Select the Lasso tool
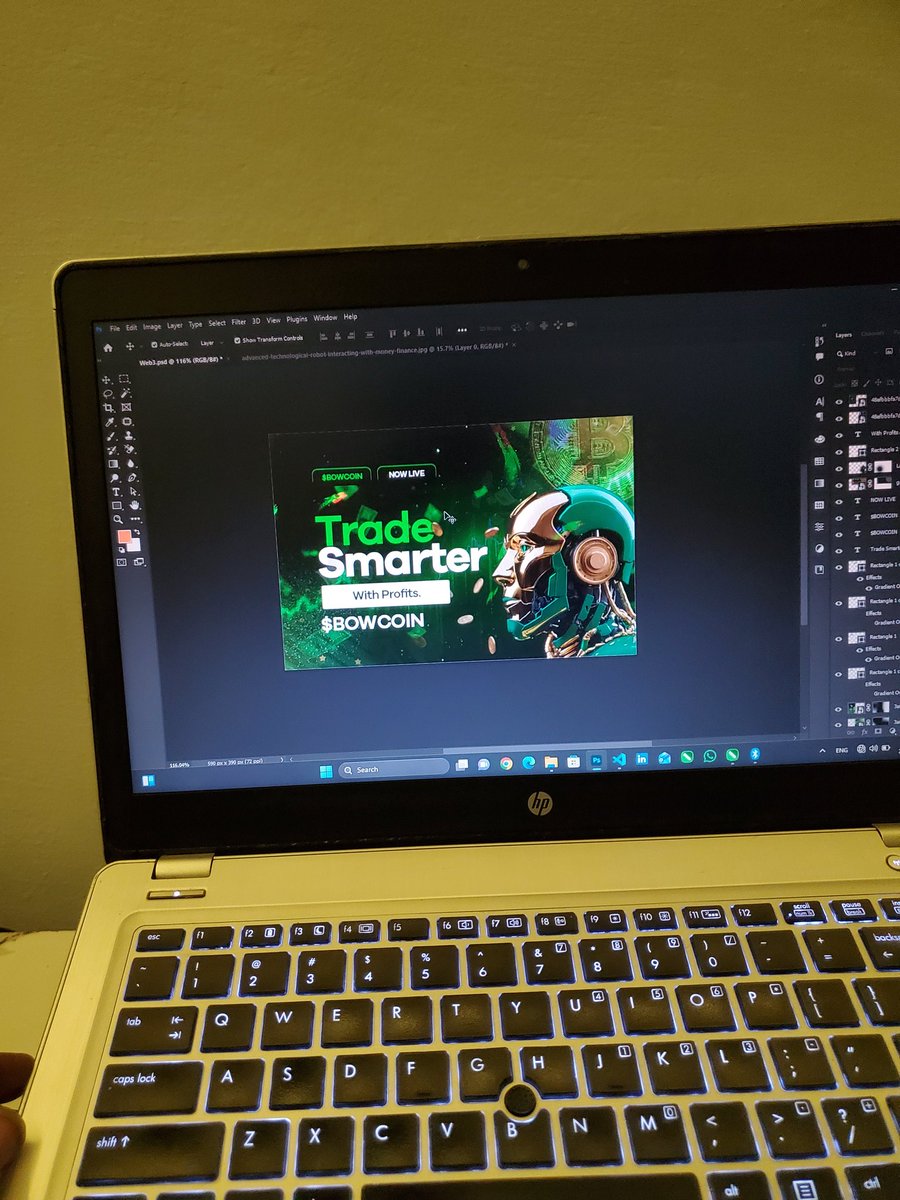This screenshot has height=1200, width=900. [108, 394]
